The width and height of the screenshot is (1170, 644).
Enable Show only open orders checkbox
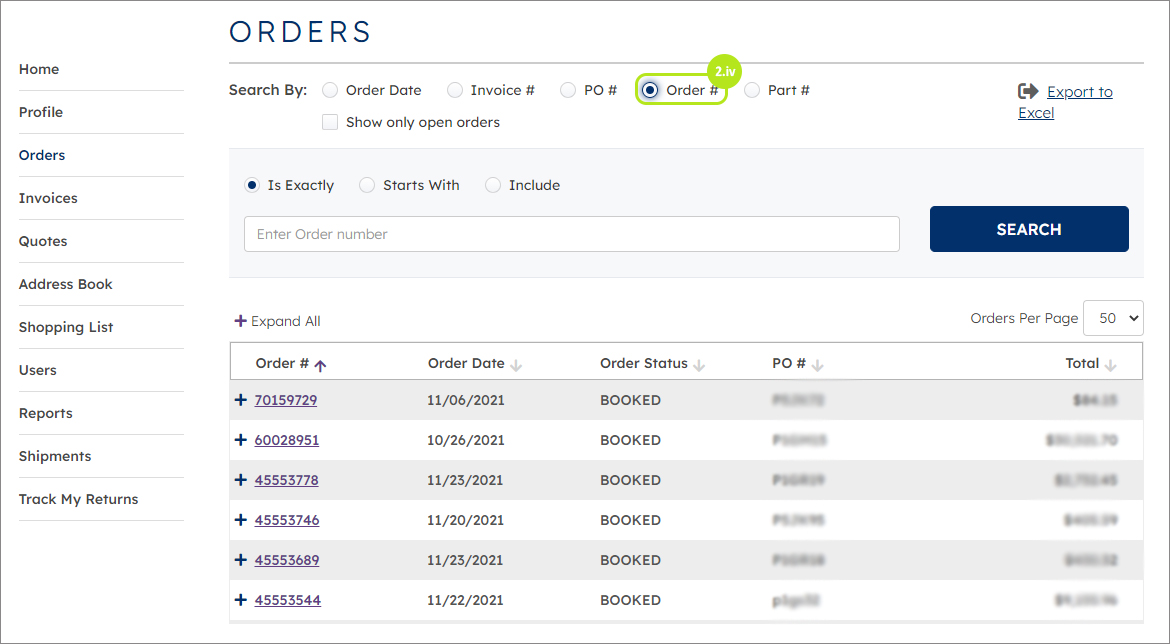pyautogui.click(x=330, y=122)
